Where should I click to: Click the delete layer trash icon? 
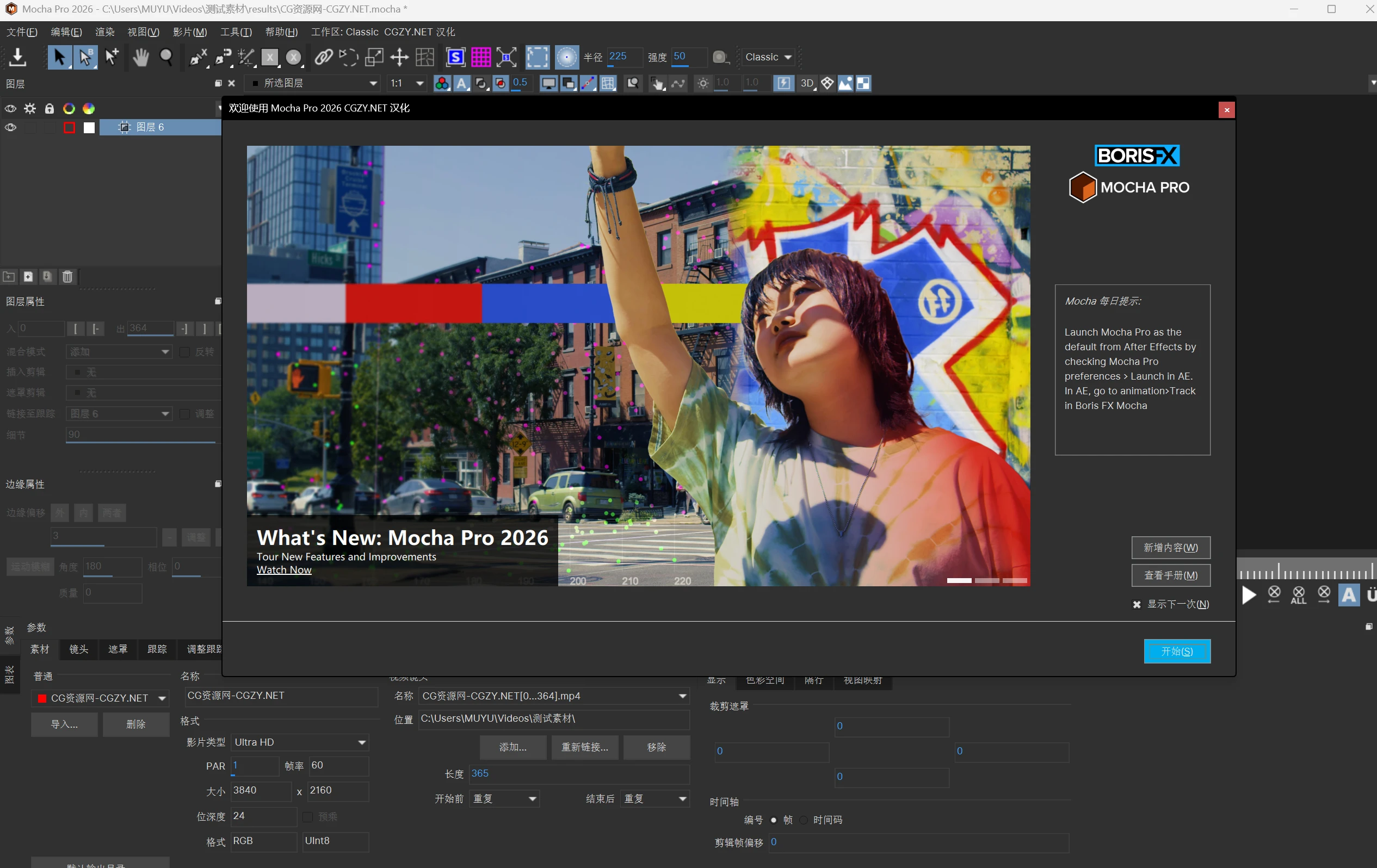pos(67,277)
